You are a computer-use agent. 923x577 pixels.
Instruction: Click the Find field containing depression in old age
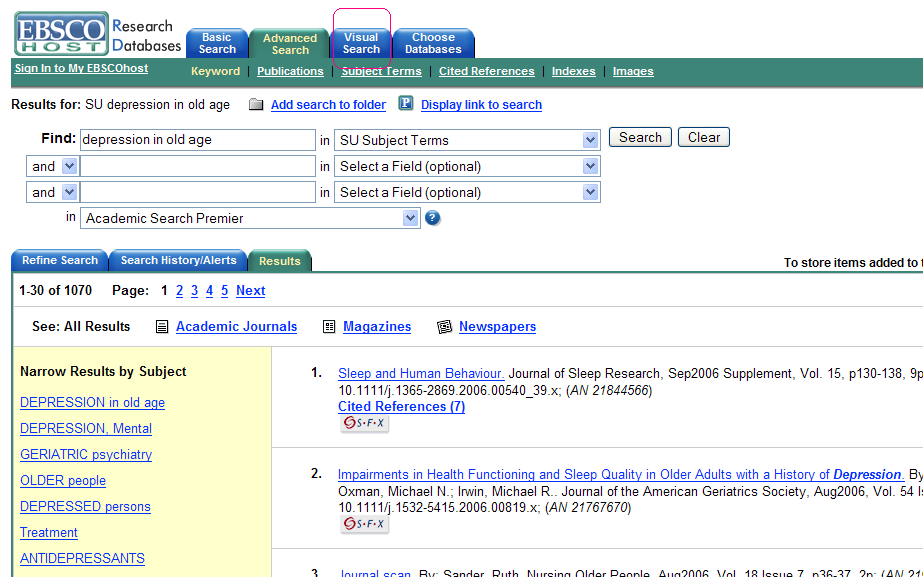pyautogui.click(x=198, y=140)
